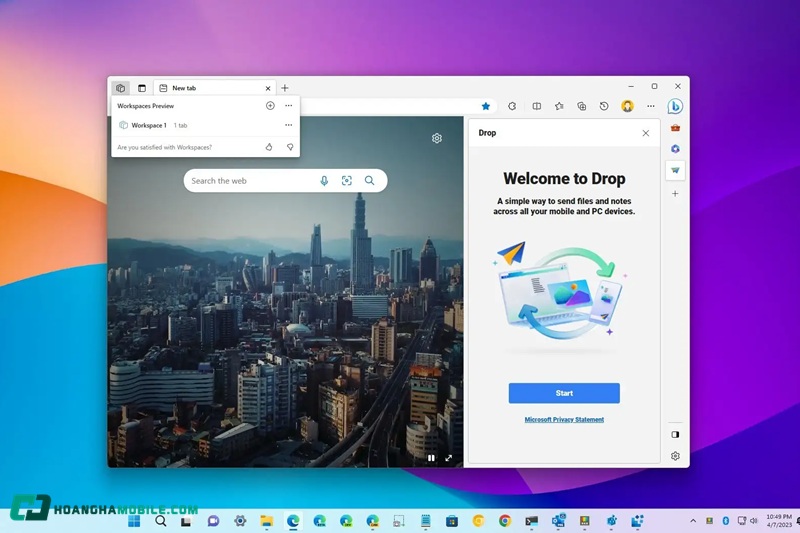
Task: Click the Bing chat sidebar icon
Action: click(x=675, y=107)
